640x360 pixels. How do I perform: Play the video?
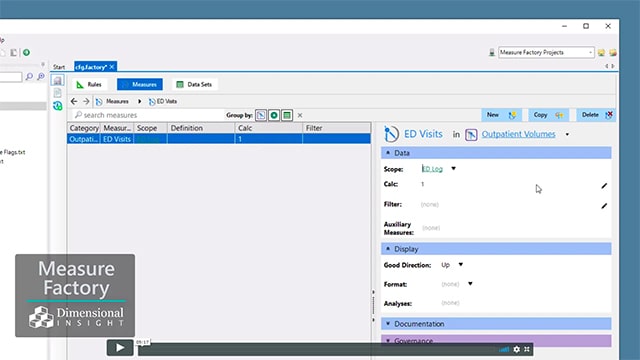(x=120, y=347)
